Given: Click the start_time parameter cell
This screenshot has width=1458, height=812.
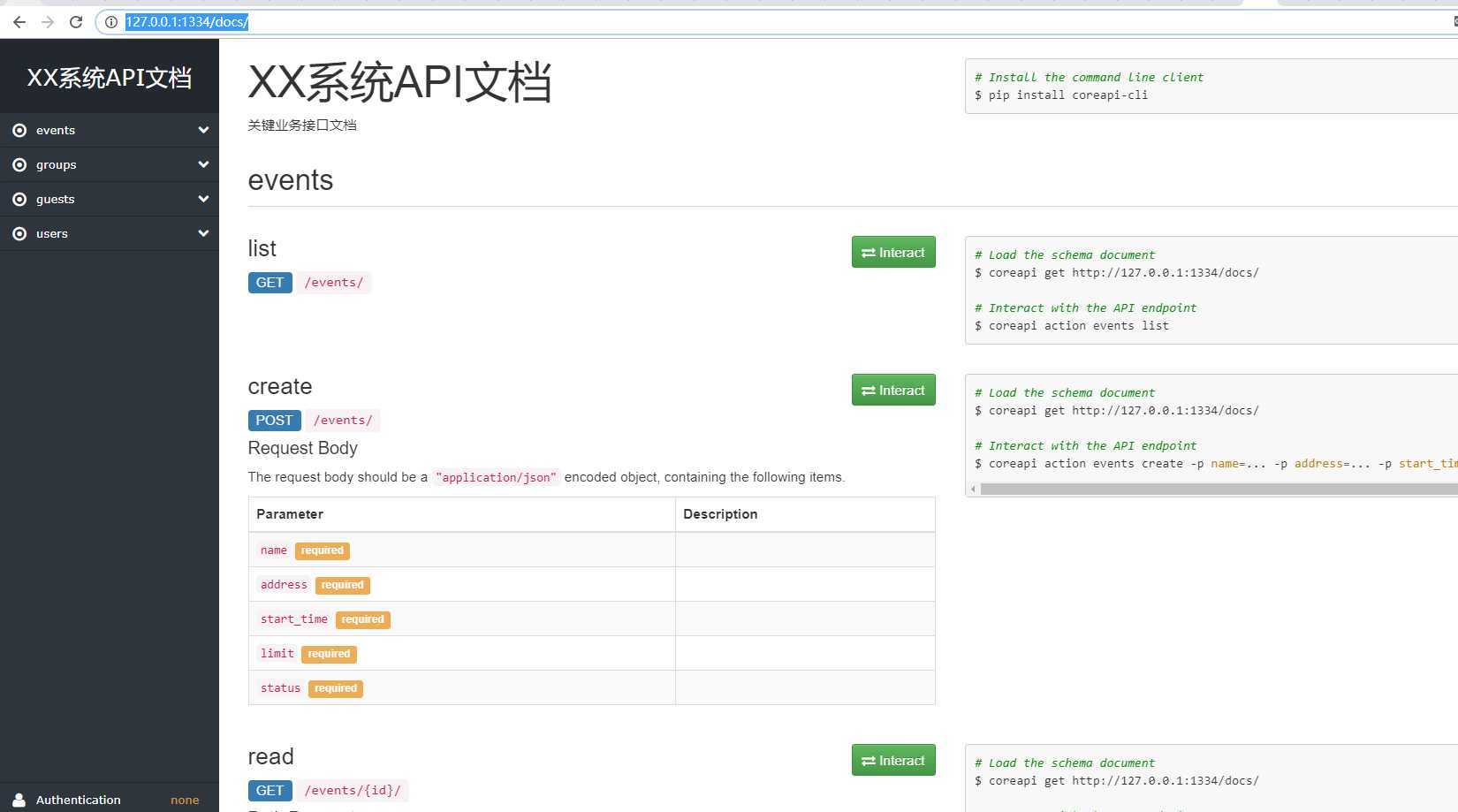Looking at the screenshot, I should 462,618.
